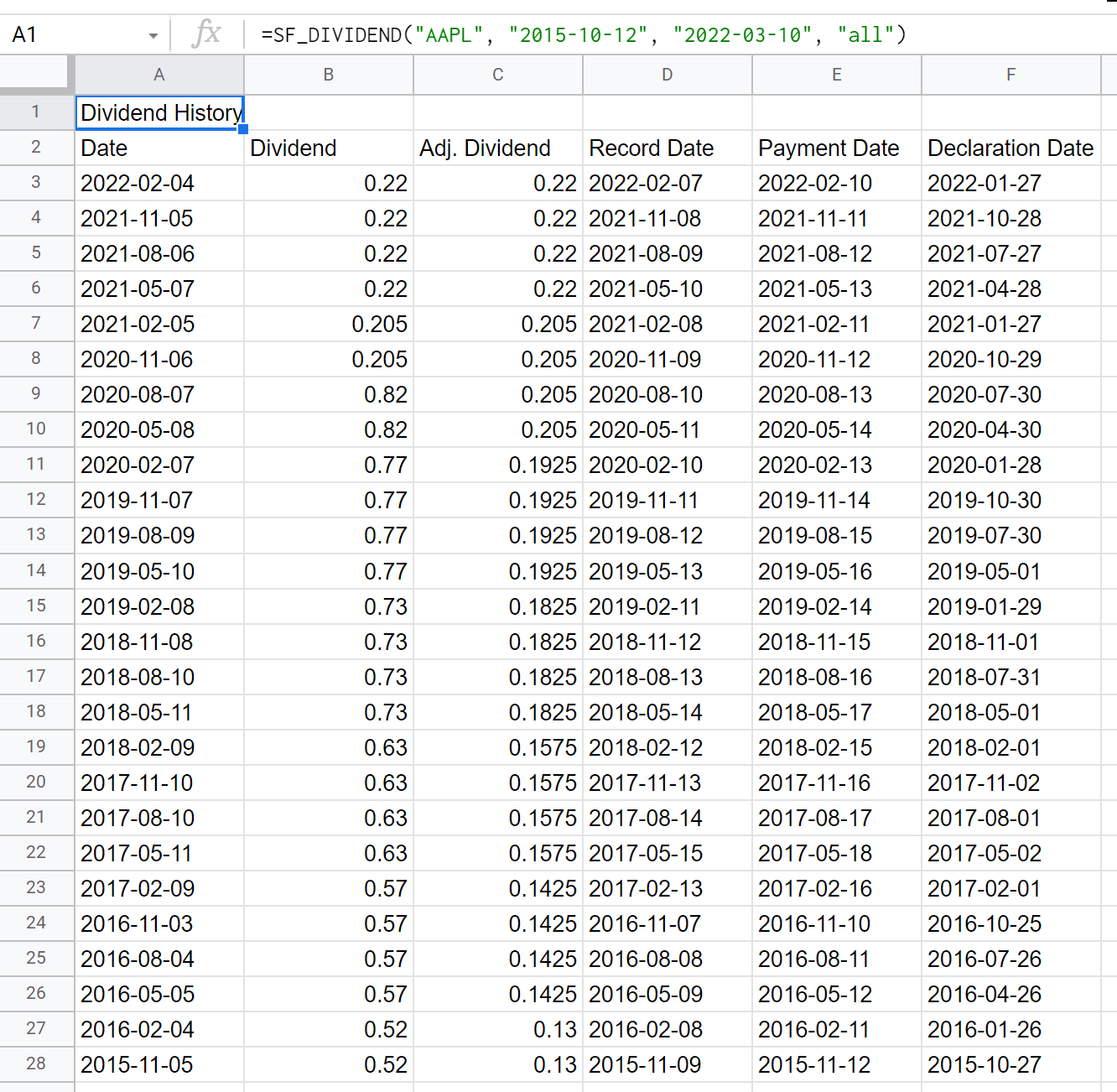Viewport: 1117px width, 1092px height.
Task: Select payment date 2019-08-15
Action: [837, 535]
